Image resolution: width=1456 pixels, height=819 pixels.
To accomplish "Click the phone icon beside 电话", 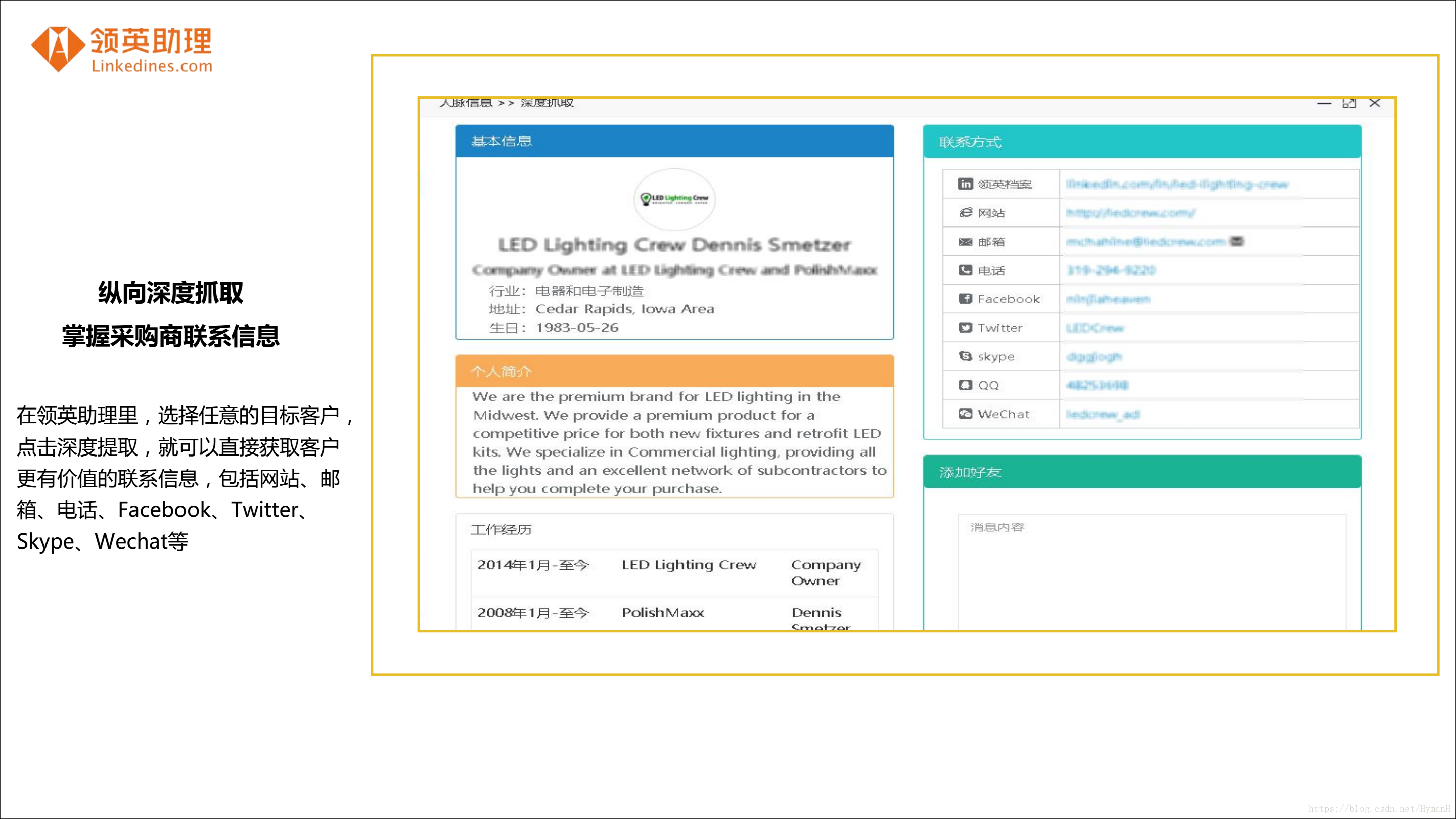I will pyautogui.click(x=966, y=270).
